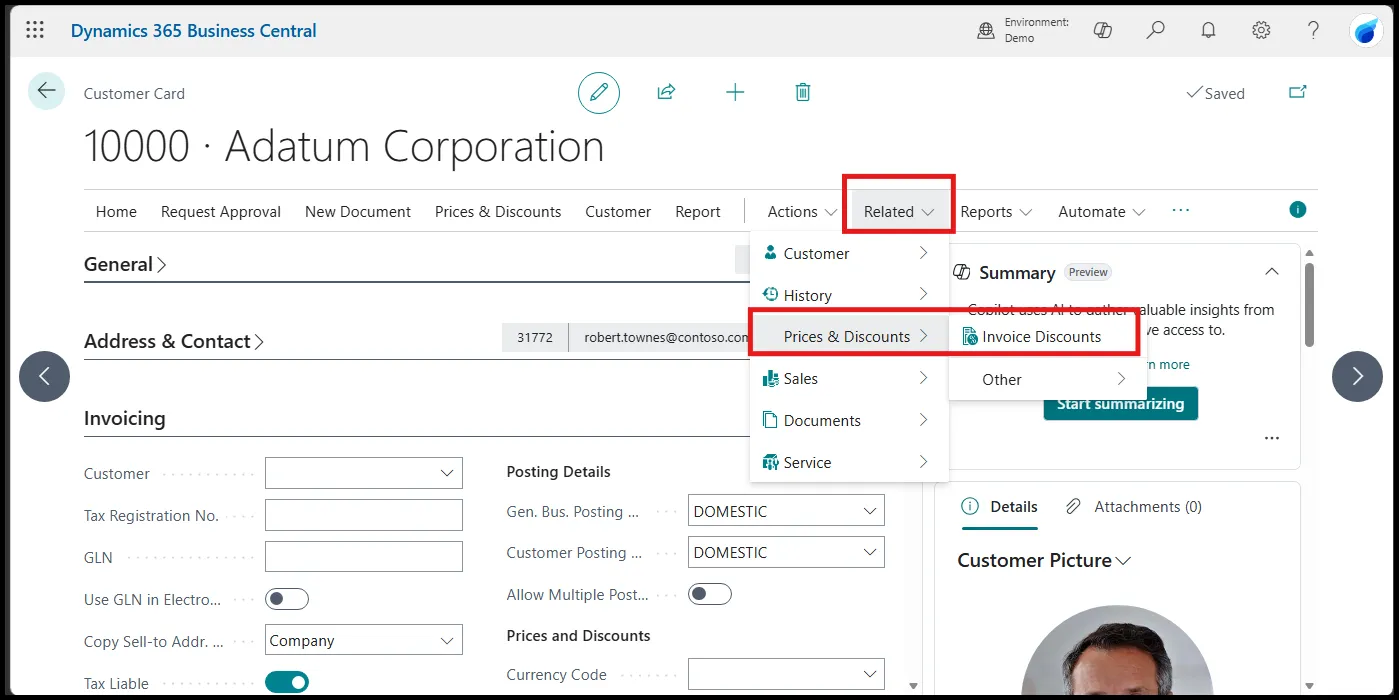Click the GLN input field
1399x700 pixels.
[x=364, y=557]
